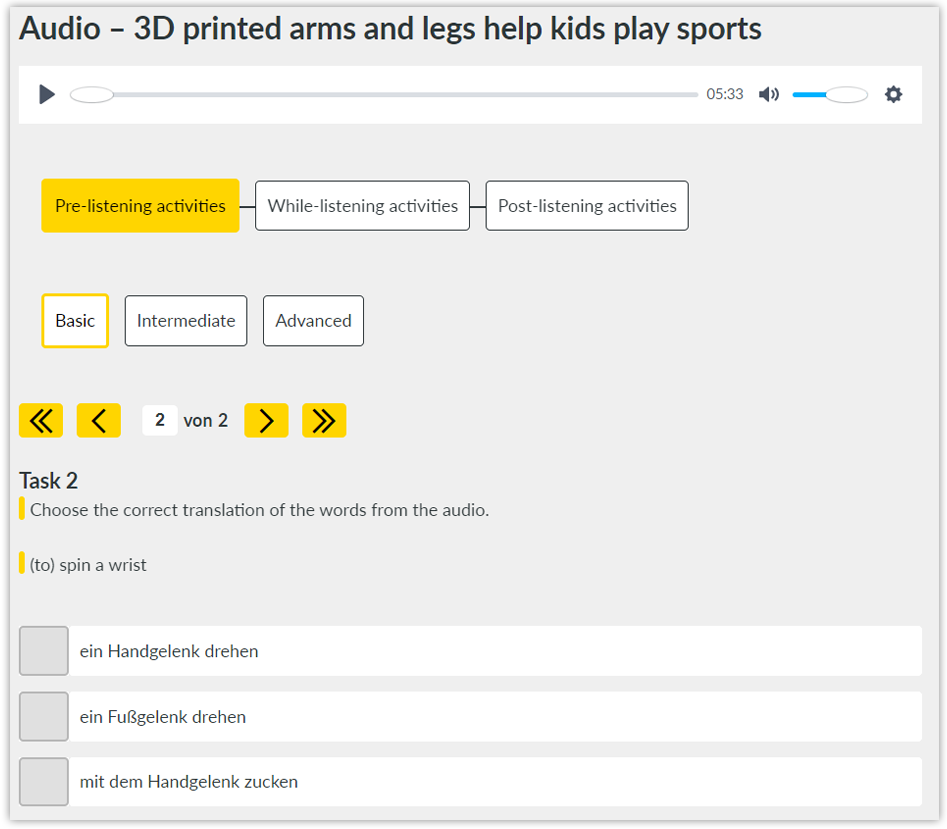Choose the Advanced difficulty level
The image size is (947, 829).
click(x=313, y=321)
